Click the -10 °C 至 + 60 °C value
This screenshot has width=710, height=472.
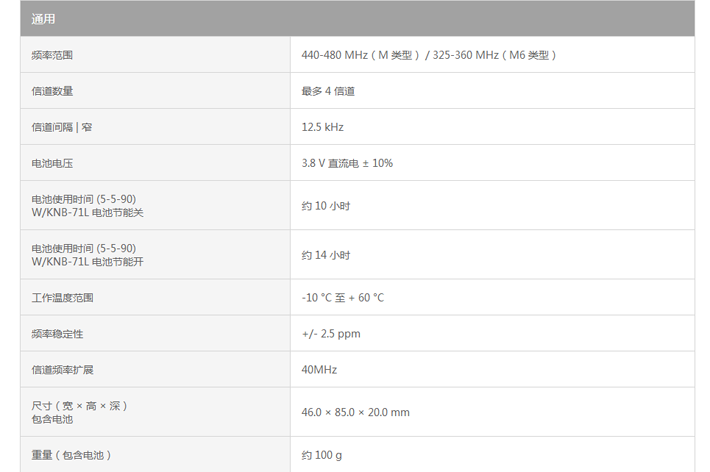click(342, 298)
